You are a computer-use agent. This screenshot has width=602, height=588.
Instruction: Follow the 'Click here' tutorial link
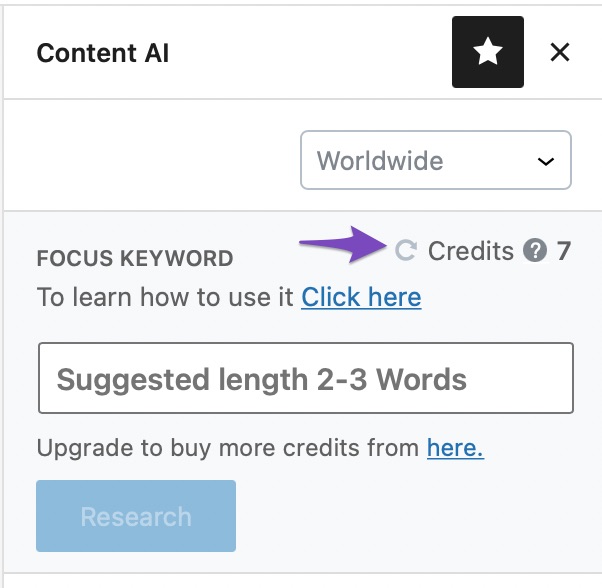pyautogui.click(x=361, y=297)
